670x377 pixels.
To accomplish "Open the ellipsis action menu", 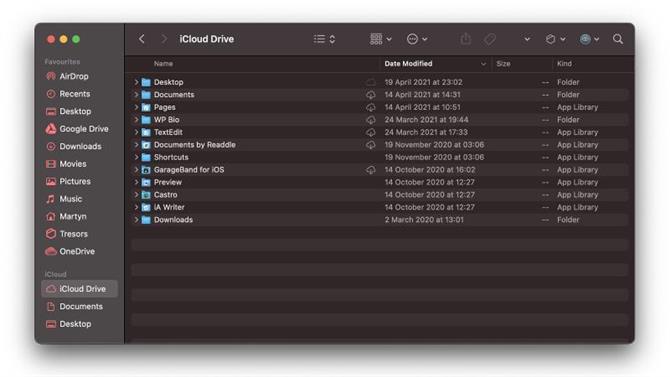I will point(417,39).
